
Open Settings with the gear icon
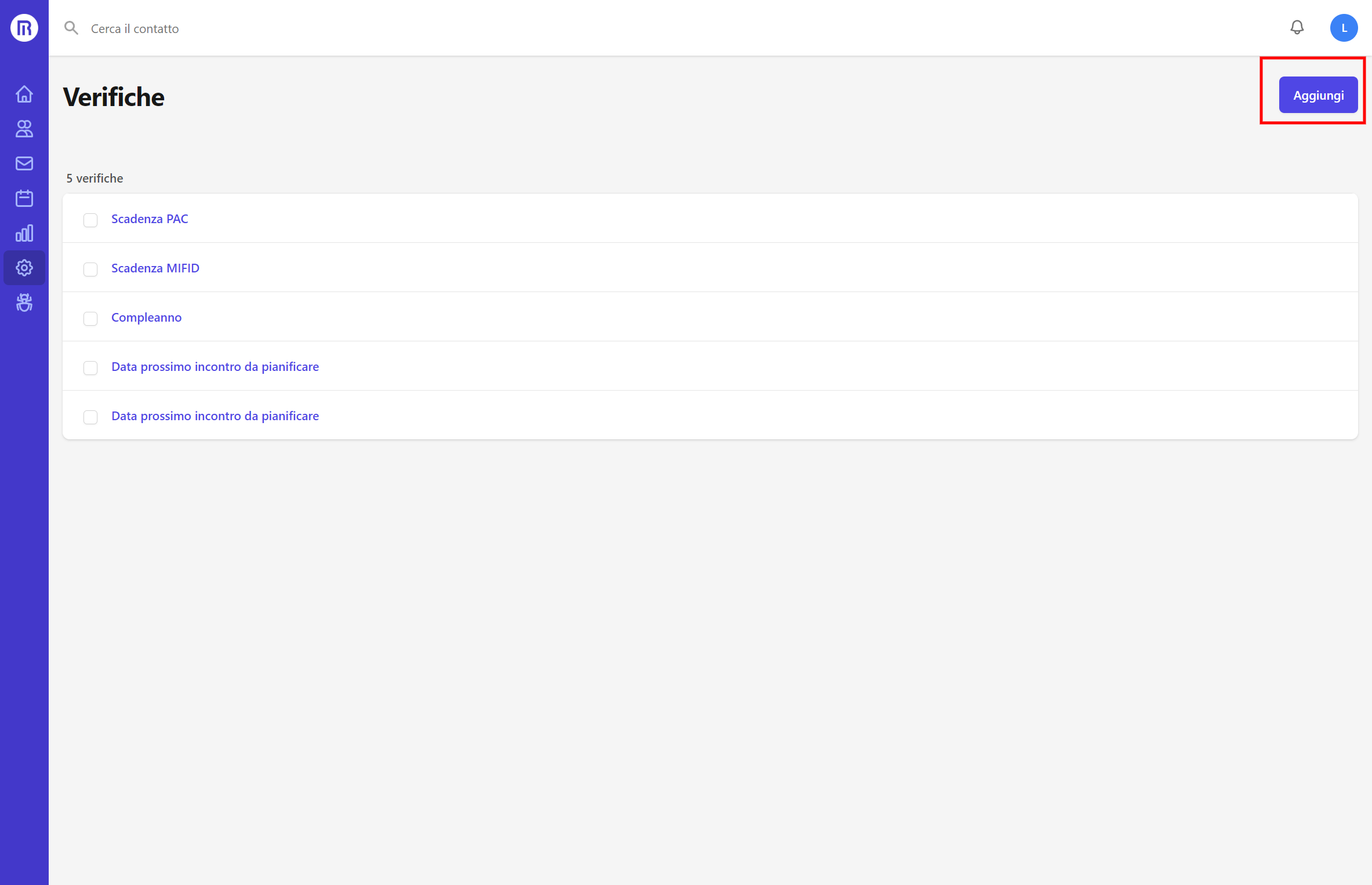tap(24, 267)
